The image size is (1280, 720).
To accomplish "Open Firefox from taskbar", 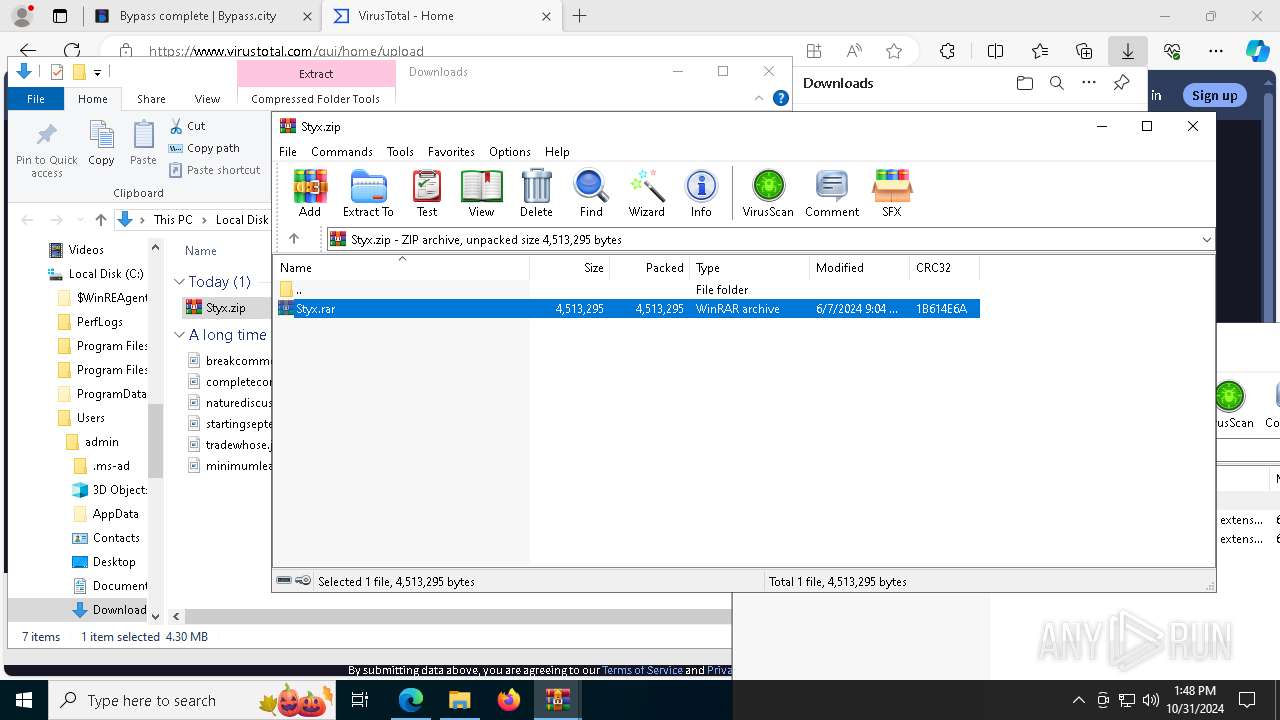I will coord(509,700).
